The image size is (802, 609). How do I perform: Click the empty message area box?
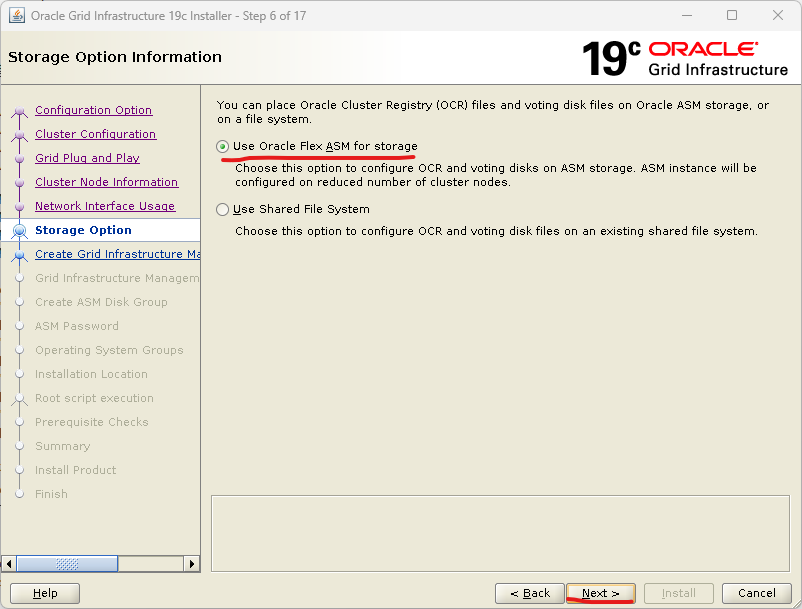pyautogui.click(x=500, y=533)
